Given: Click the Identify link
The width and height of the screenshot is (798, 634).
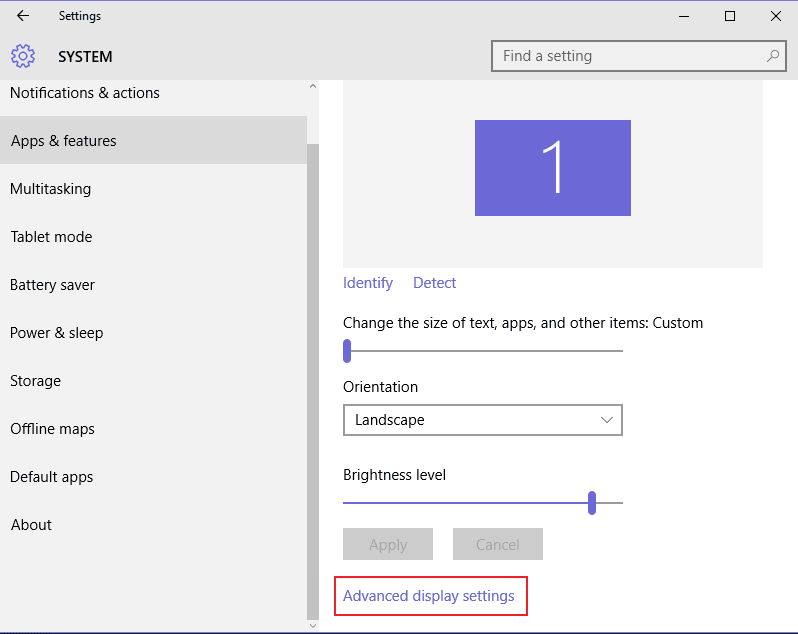Looking at the screenshot, I should 367,283.
